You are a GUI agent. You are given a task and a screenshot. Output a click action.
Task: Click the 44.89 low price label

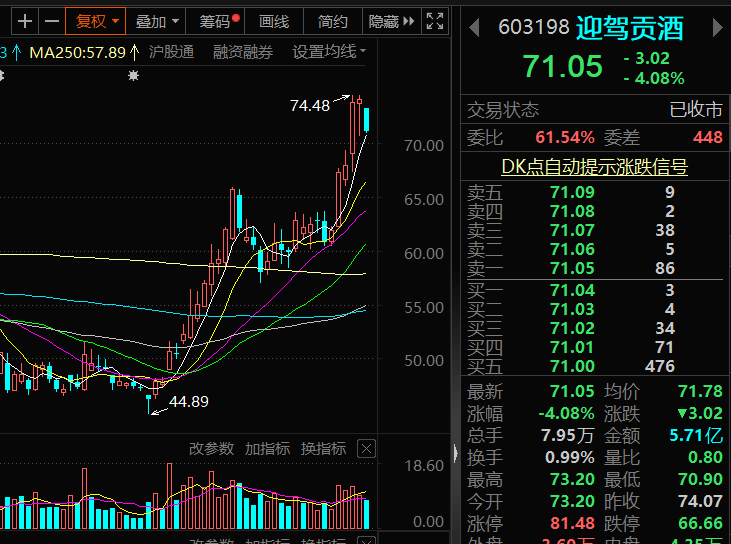click(188, 401)
